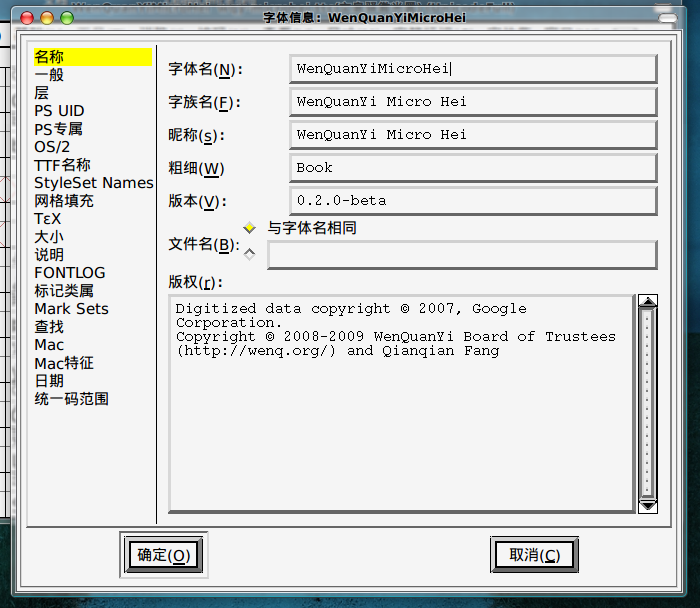
Task: Select FONTLOG in the sidebar
Action: coord(70,273)
